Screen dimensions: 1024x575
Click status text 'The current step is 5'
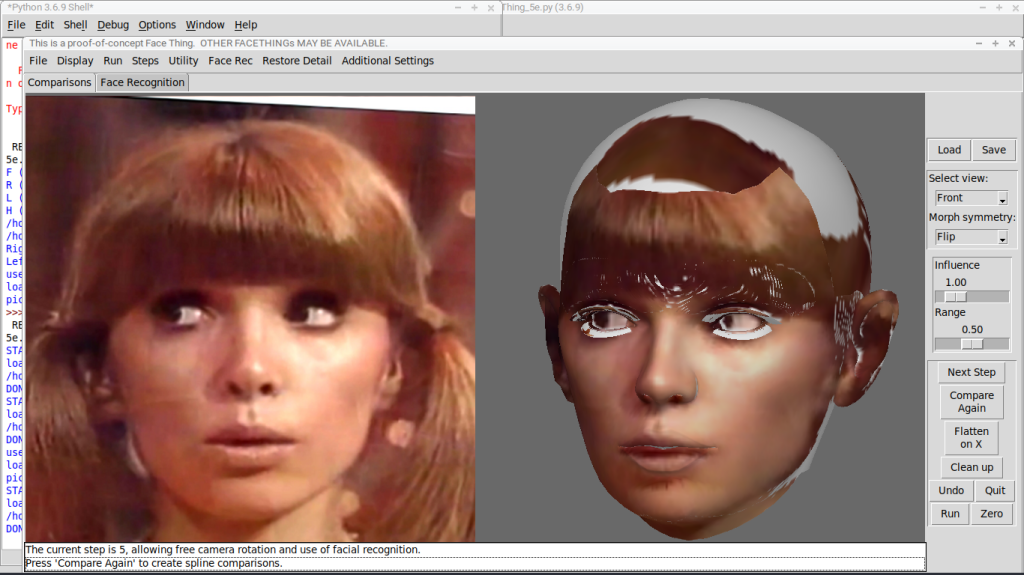[223, 550]
